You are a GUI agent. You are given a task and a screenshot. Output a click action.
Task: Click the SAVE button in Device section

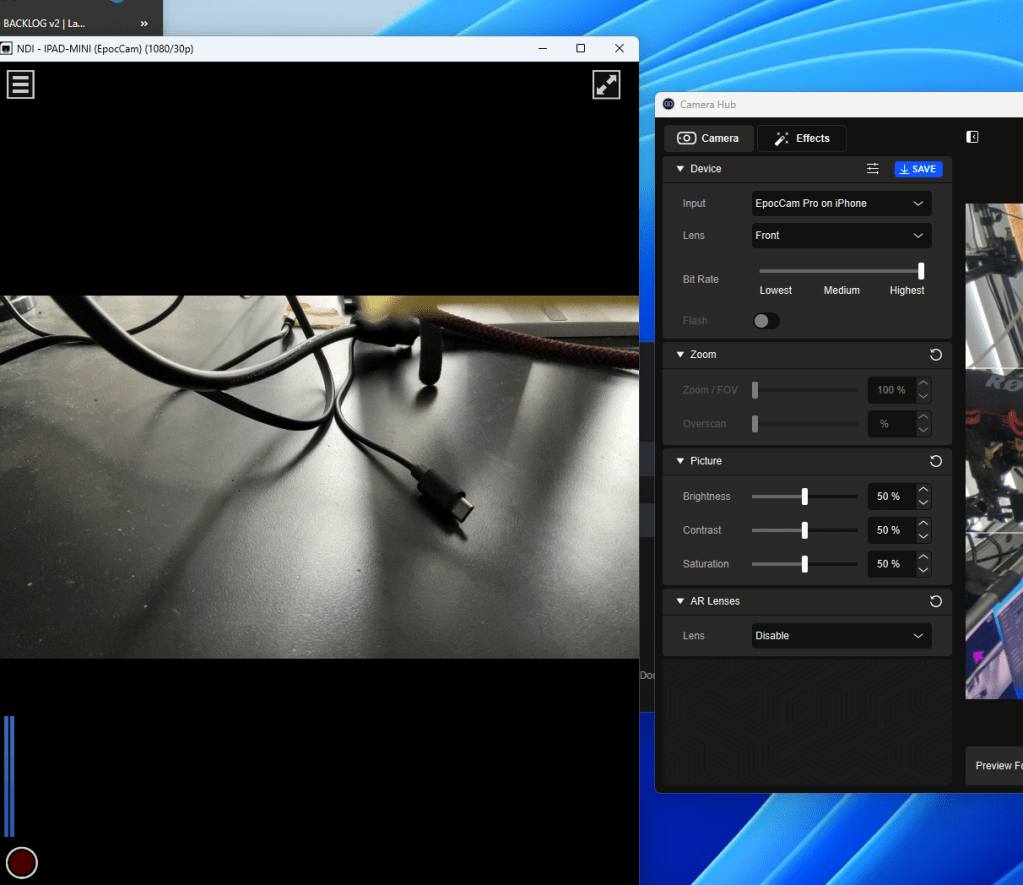[918, 169]
